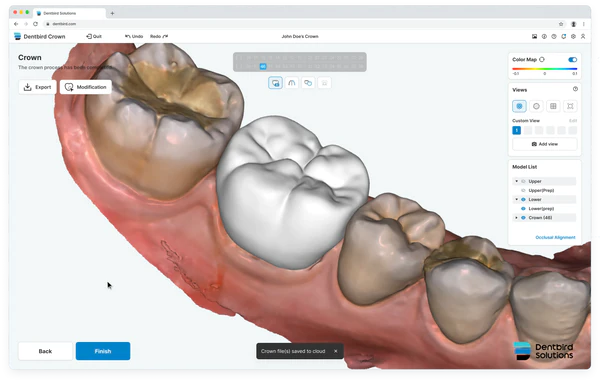Viewport: 600px width, 382px height.
Task: Select the fit-to-screen view icon
Action: [570, 106]
